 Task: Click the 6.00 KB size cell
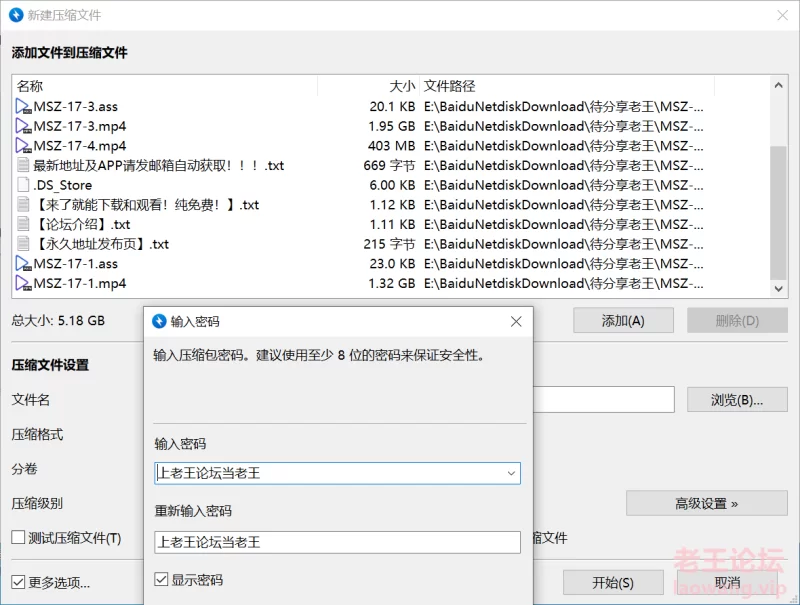pos(392,185)
